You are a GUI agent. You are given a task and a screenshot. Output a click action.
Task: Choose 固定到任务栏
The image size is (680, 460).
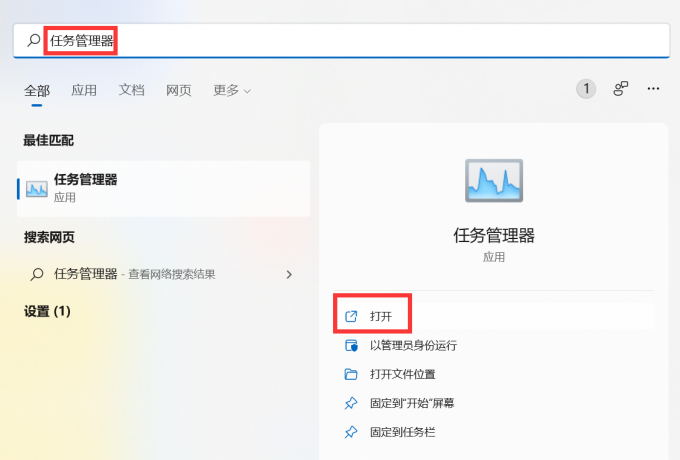tap(494, 432)
